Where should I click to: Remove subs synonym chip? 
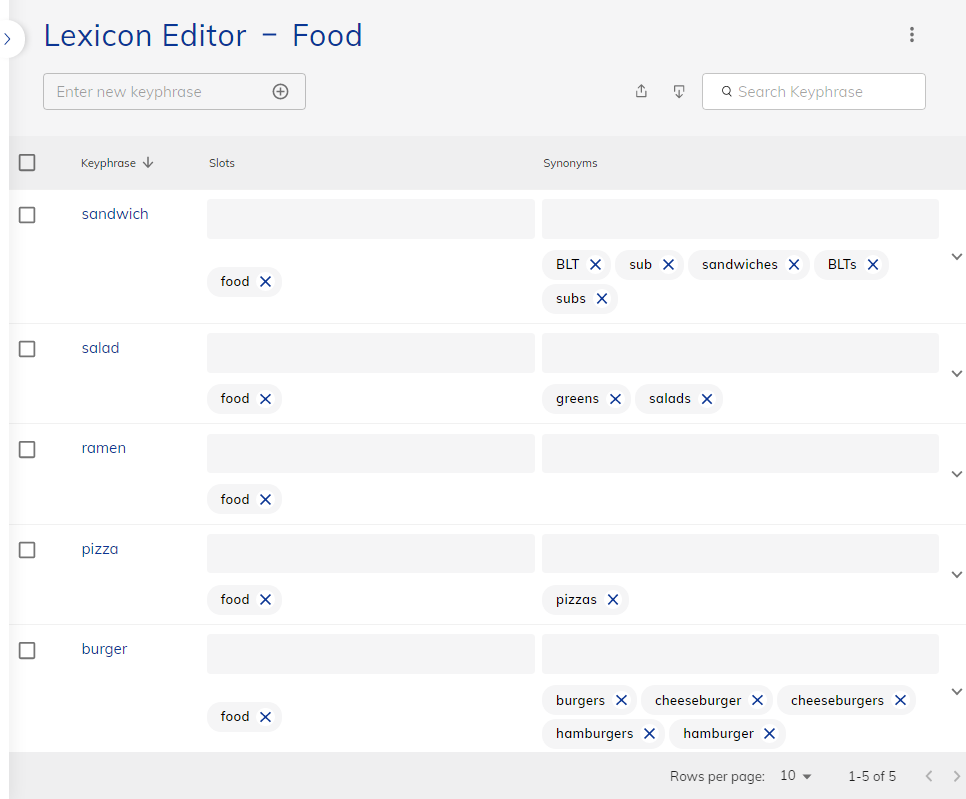pyautogui.click(x=602, y=298)
